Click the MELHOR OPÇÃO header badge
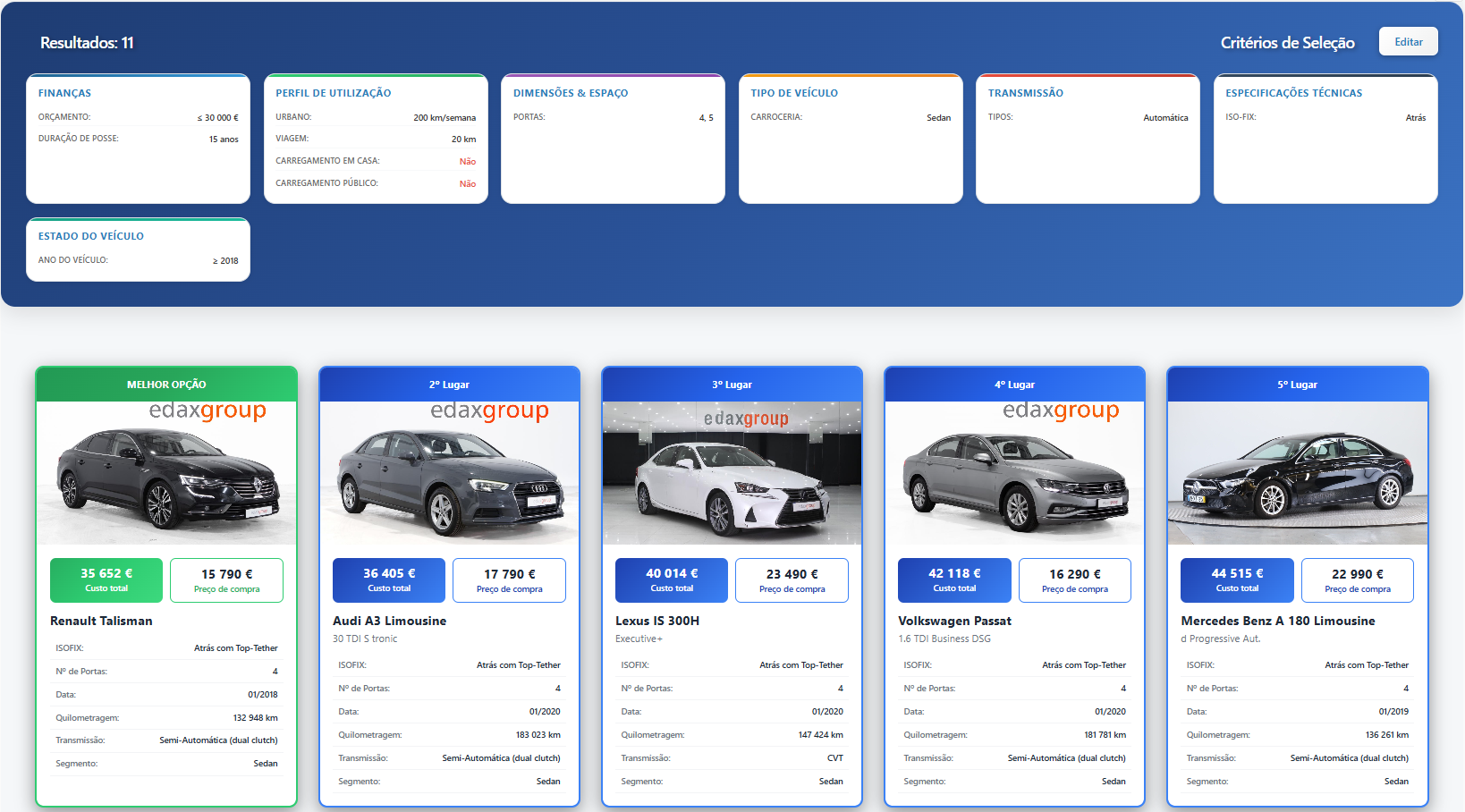The height and width of the screenshot is (812, 1465). (x=166, y=384)
